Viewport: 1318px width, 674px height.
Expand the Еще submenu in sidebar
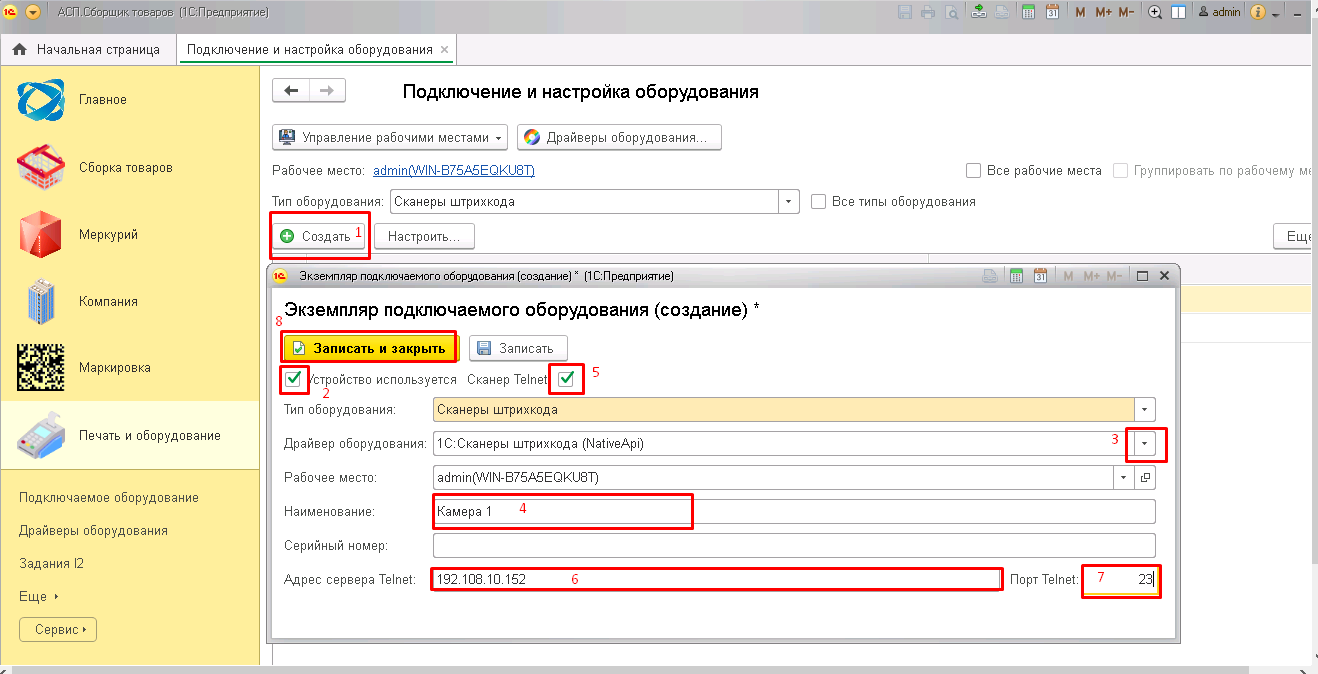point(39,596)
